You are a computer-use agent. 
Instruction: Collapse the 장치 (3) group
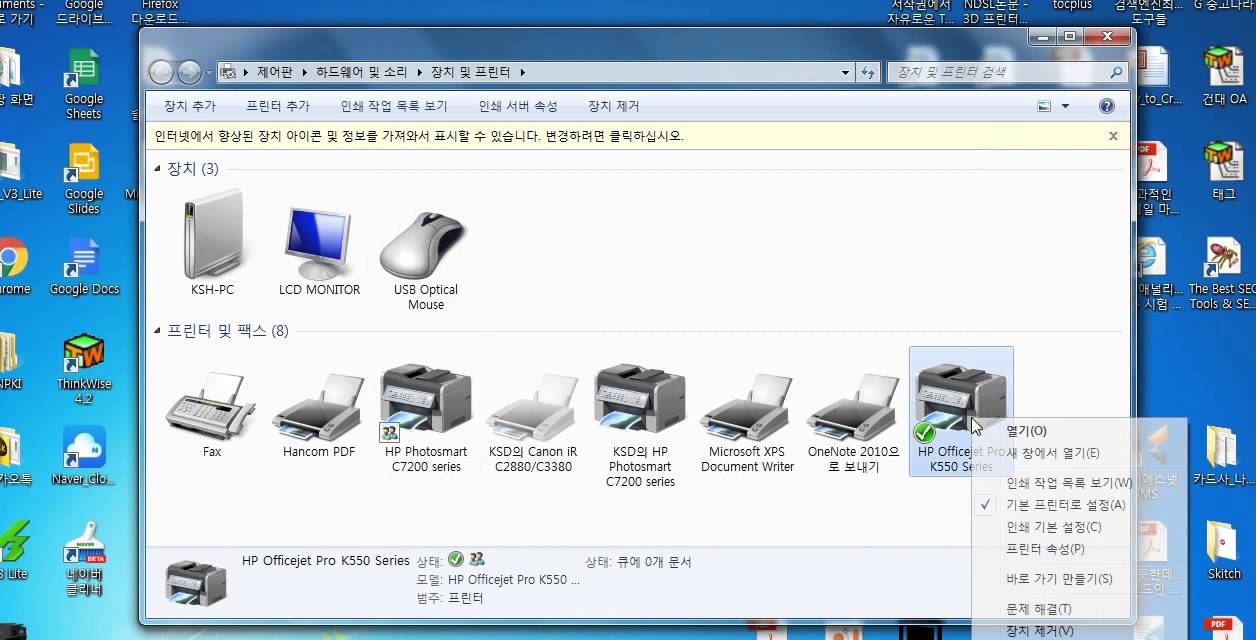pos(158,169)
